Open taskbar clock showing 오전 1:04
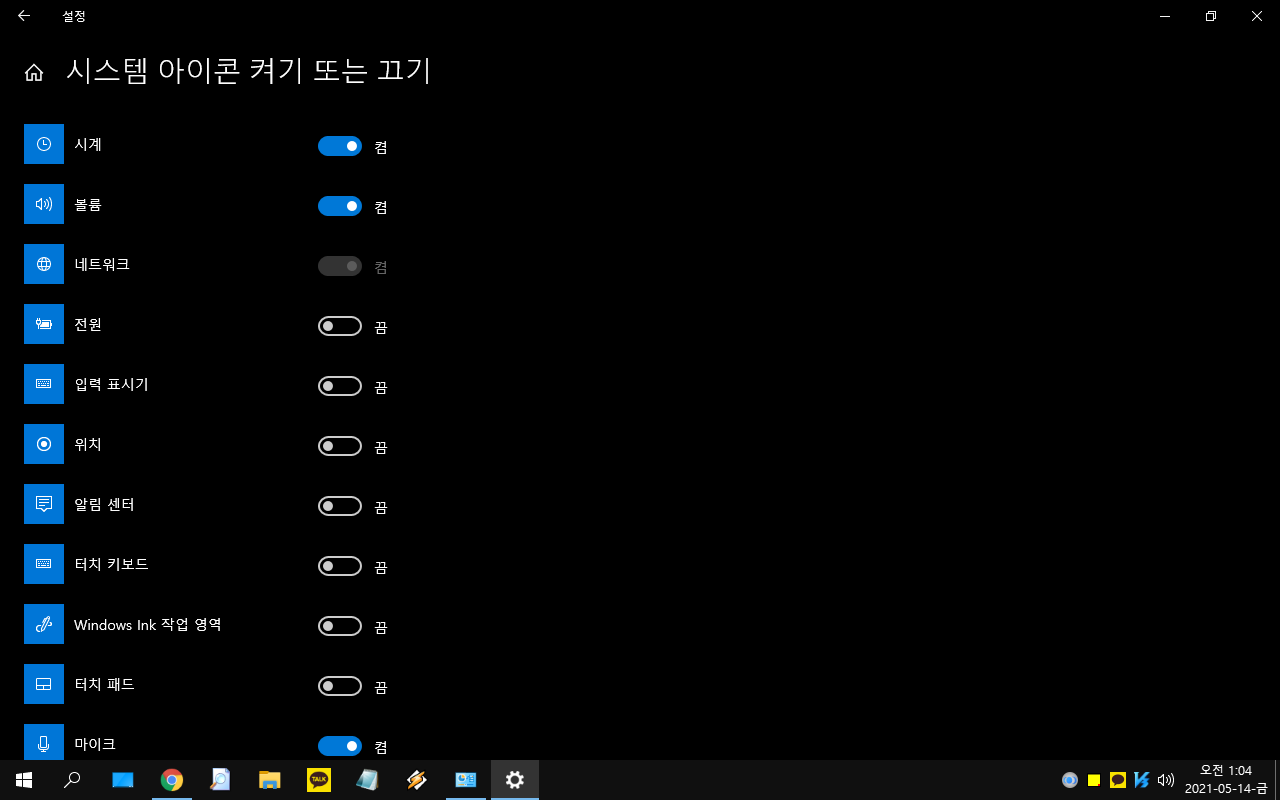This screenshot has width=1280, height=800. pyautogui.click(x=1226, y=780)
